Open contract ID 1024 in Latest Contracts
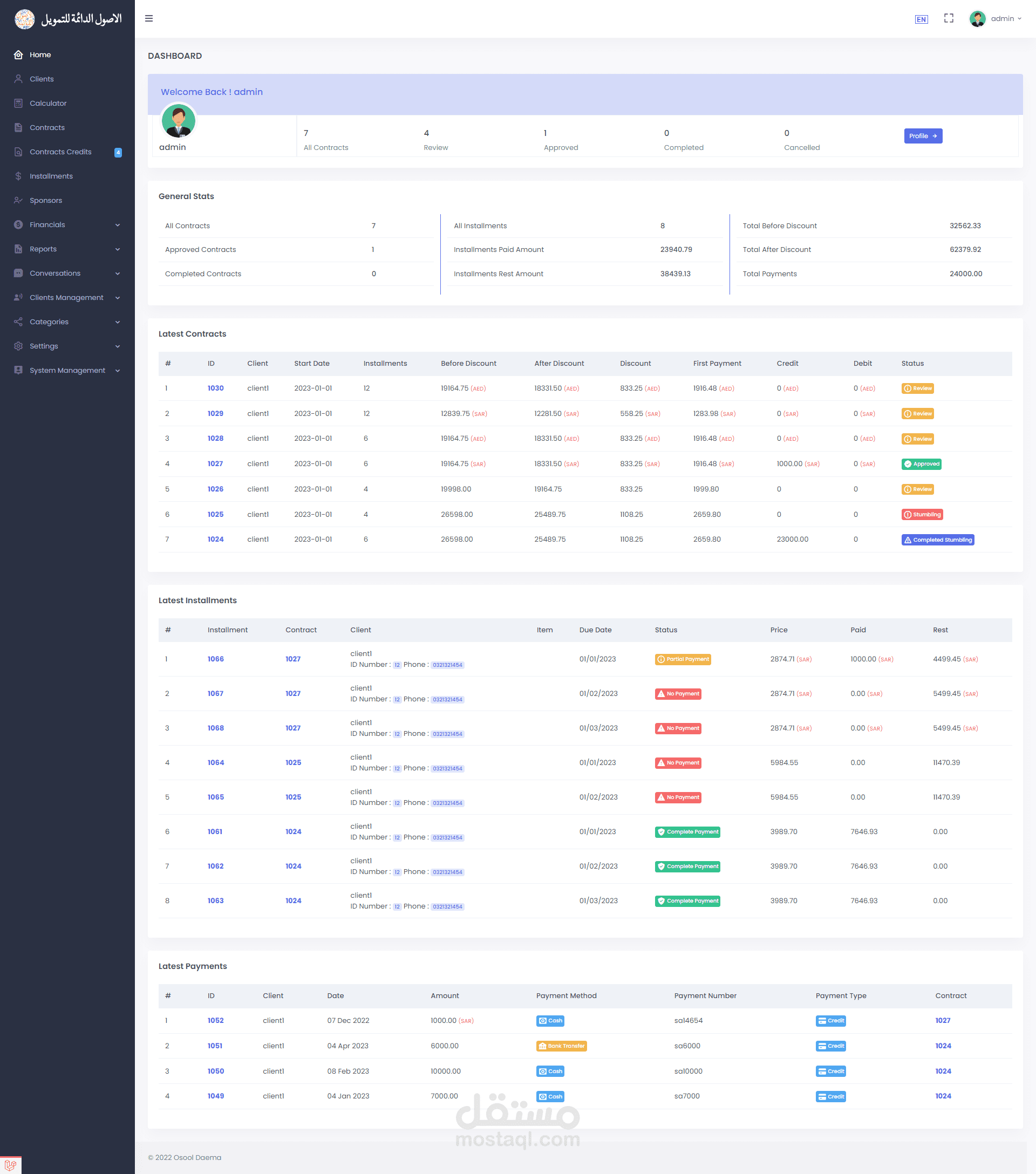 click(x=215, y=540)
